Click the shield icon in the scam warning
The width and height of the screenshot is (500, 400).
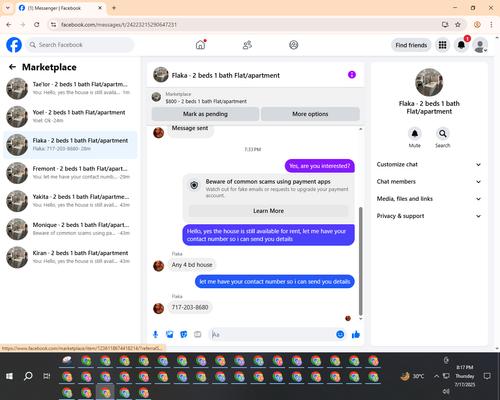pyautogui.click(x=194, y=185)
